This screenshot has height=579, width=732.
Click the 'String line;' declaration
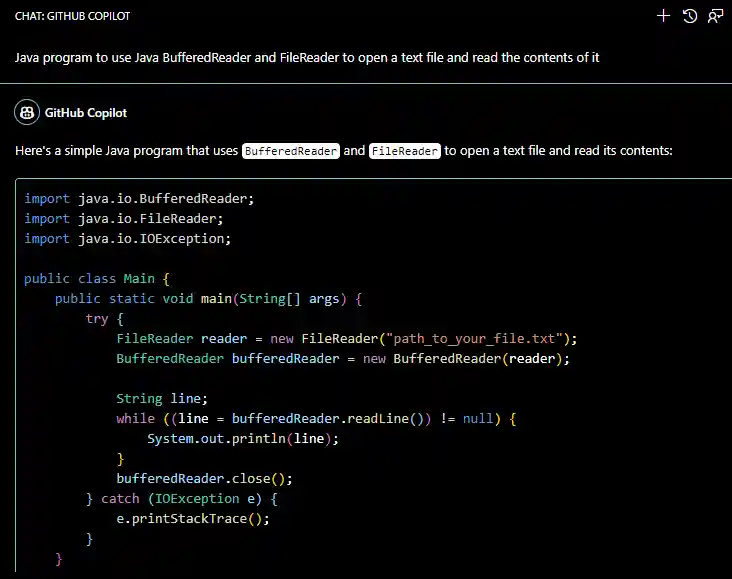coord(162,399)
